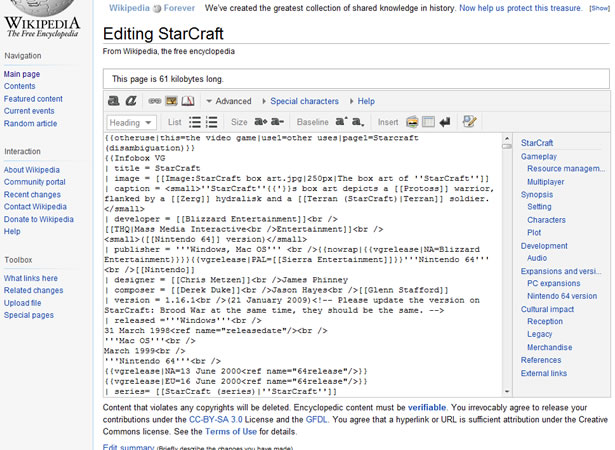615x450 pixels.
Task: Click the Wikipedia globe logo
Action: click(x=42, y=19)
